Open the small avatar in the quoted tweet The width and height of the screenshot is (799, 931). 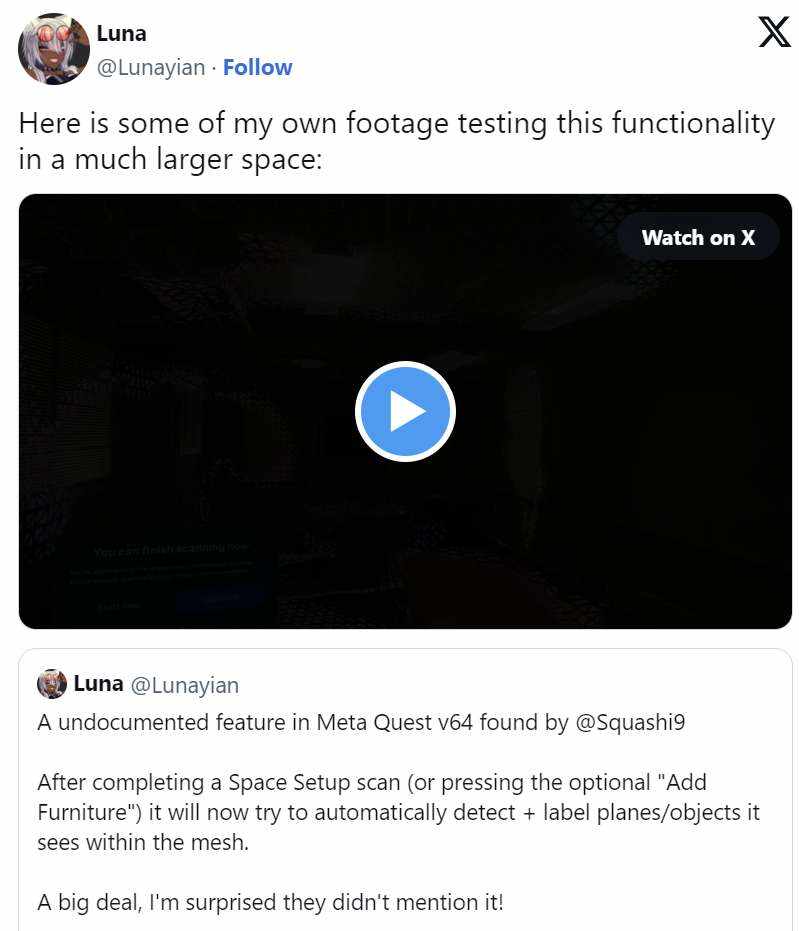pos(52,684)
